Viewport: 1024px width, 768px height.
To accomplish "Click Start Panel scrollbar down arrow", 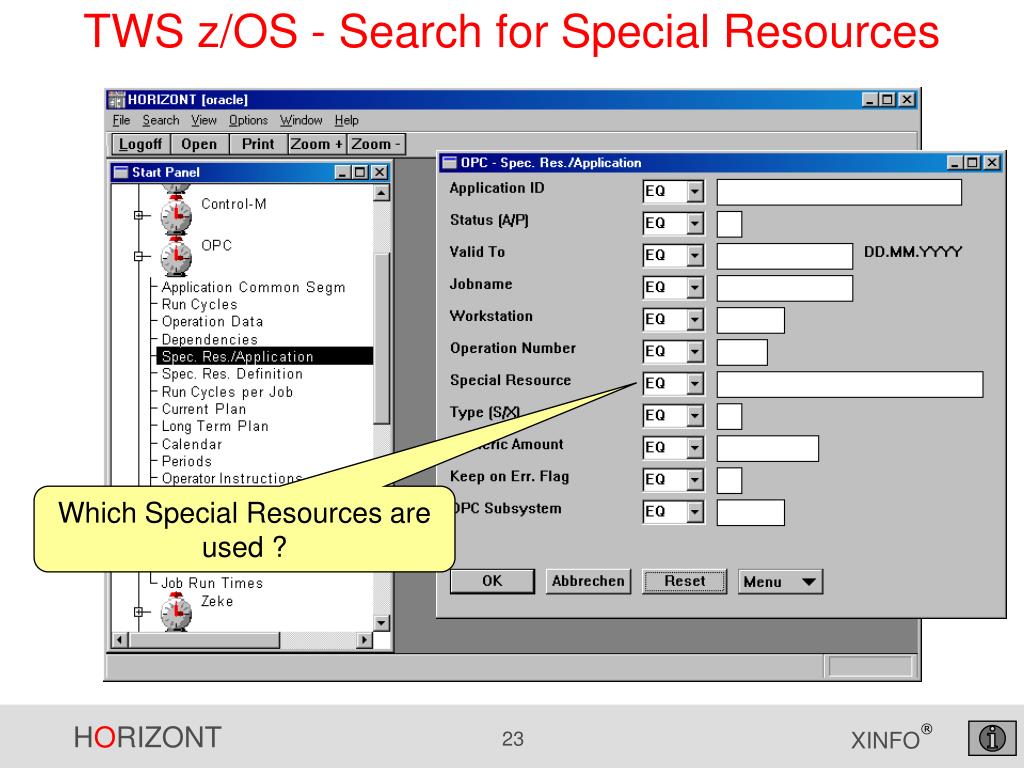I will [381, 623].
